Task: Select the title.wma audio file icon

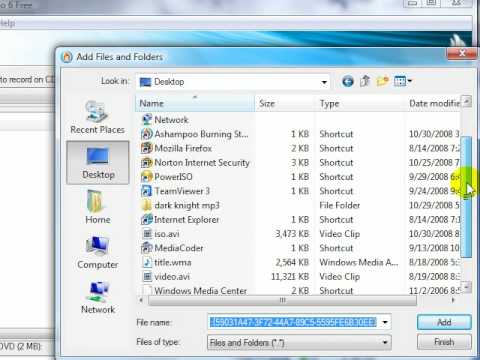Action: 146,262
